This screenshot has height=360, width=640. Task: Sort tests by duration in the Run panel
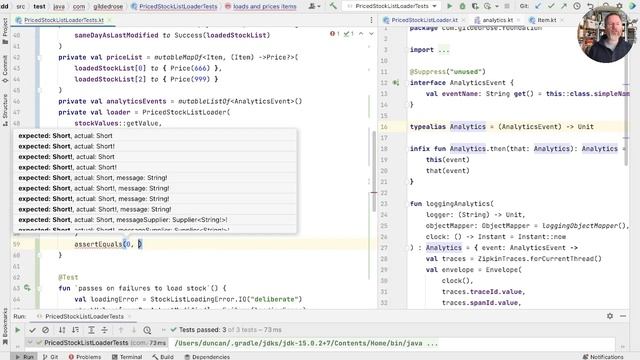point(76,330)
